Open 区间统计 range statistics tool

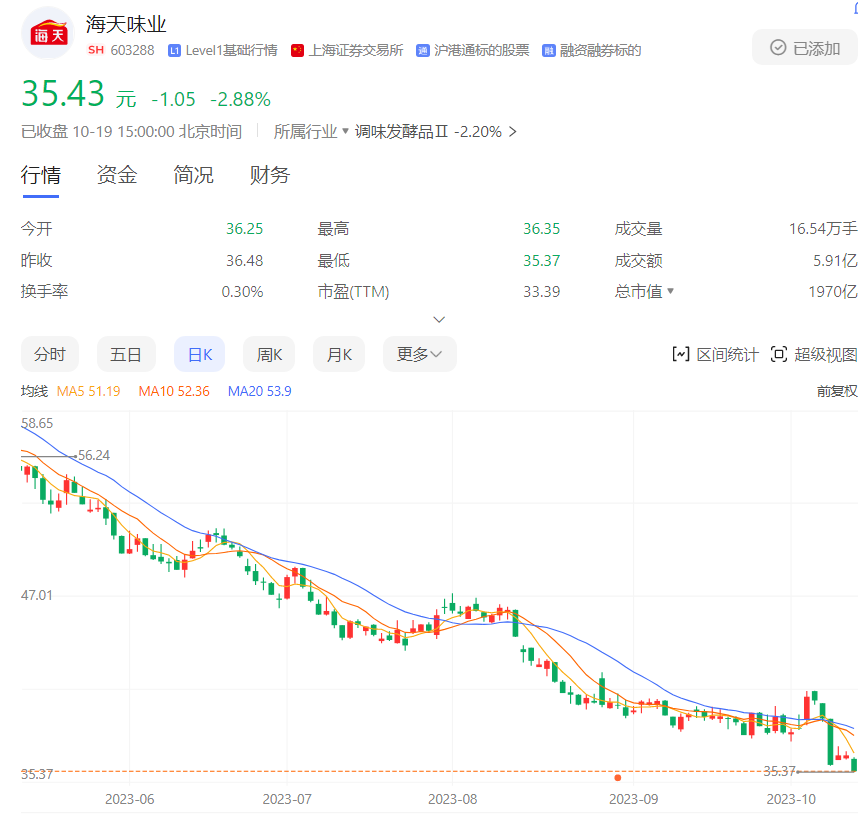coord(715,354)
